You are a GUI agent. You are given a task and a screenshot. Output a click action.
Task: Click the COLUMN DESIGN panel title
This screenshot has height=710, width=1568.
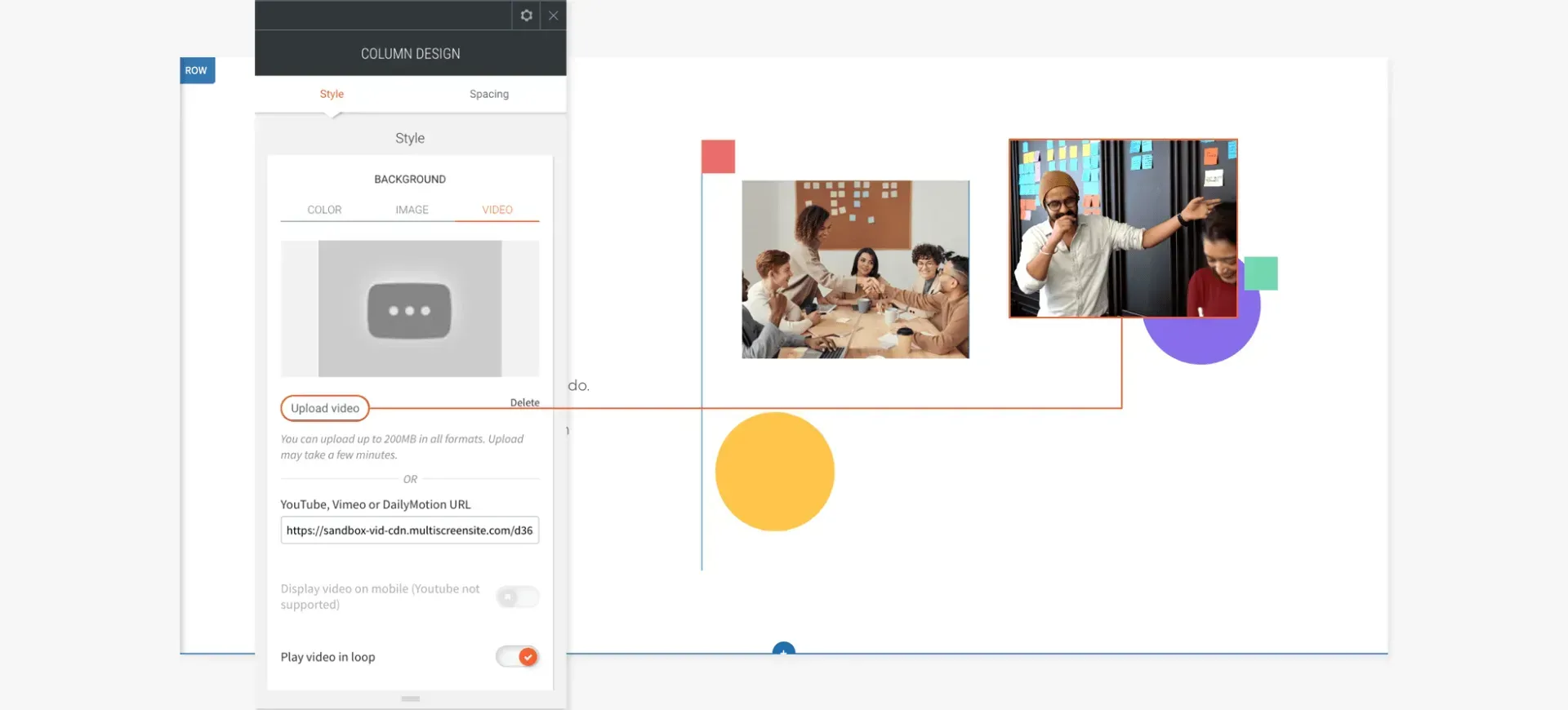click(x=411, y=54)
